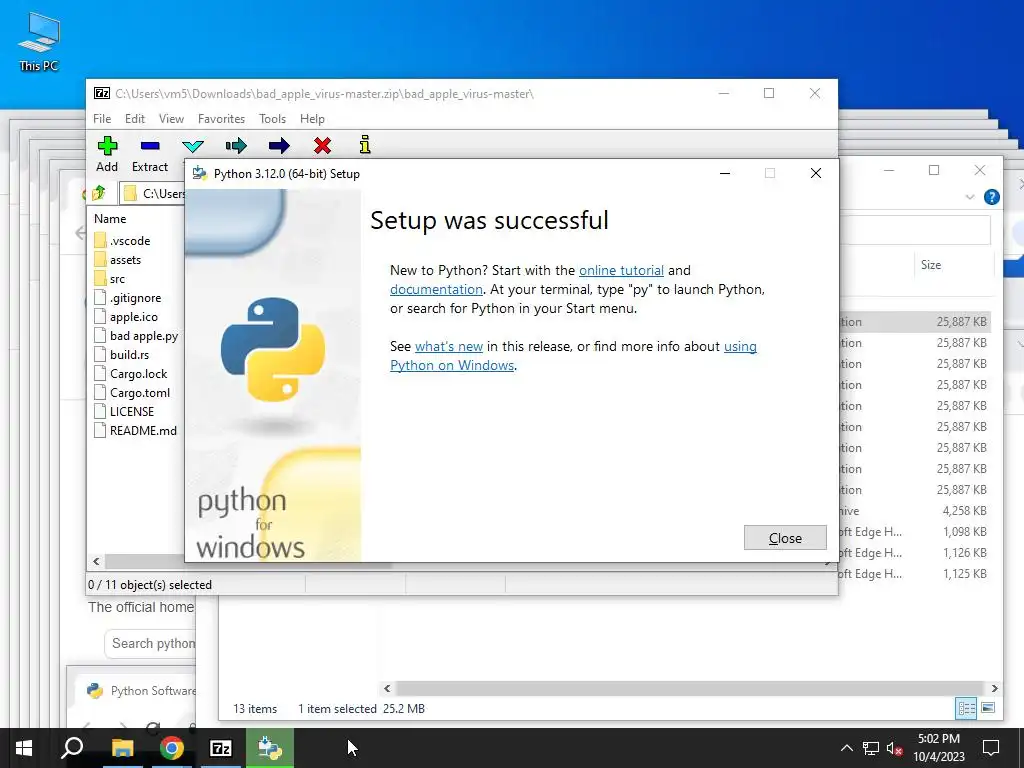Click the blue Help question icon in Explorer
Image resolution: width=1024 pixels, height=768 pixels.
pos(991,197)
